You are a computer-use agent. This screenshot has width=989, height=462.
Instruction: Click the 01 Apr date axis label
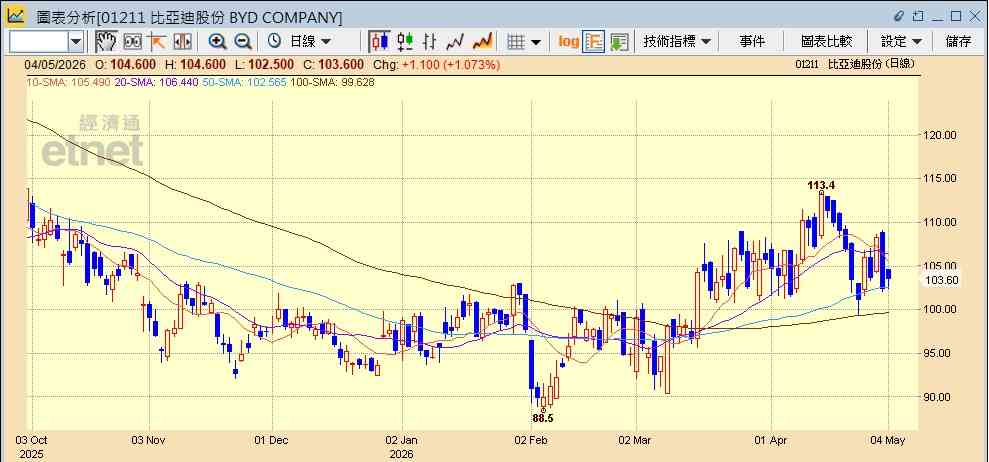[771, 440]
